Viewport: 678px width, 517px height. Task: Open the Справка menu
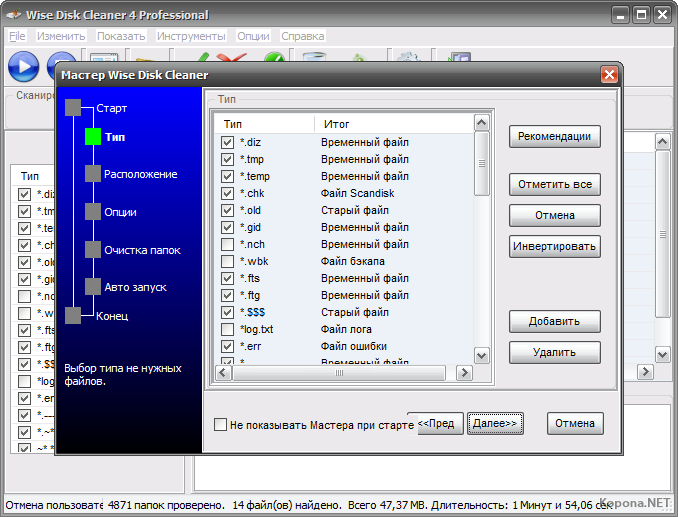coord(302,36)
